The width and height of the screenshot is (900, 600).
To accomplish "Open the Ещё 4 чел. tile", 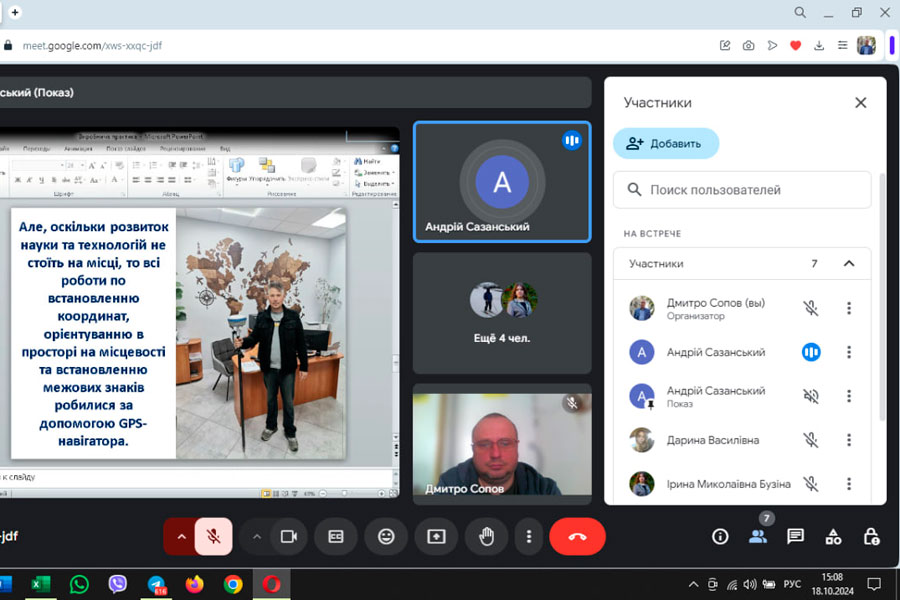I will [x=502, y=313].
